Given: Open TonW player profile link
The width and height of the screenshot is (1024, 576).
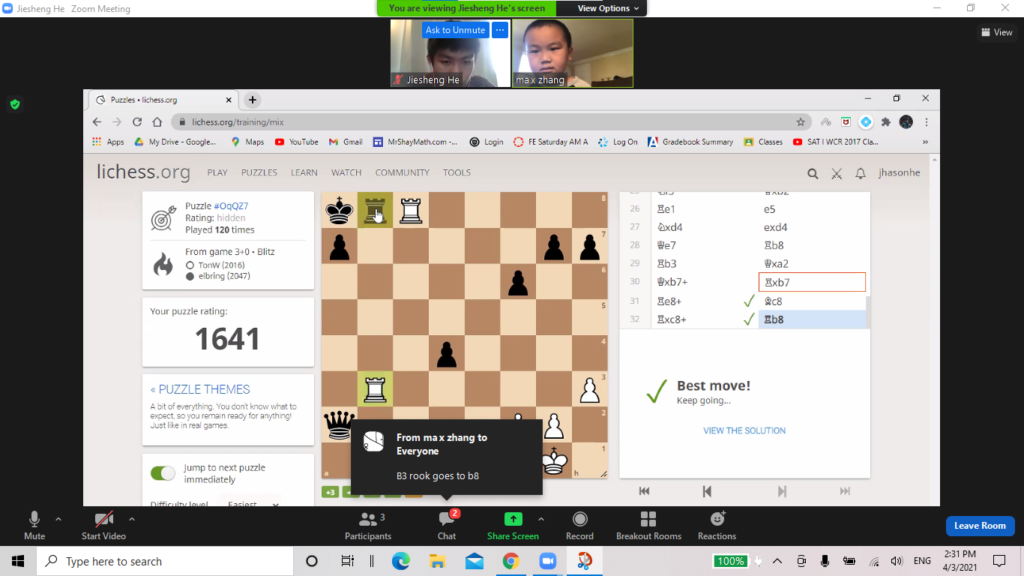Looking at the screenshot, I should tap(221, 265).
